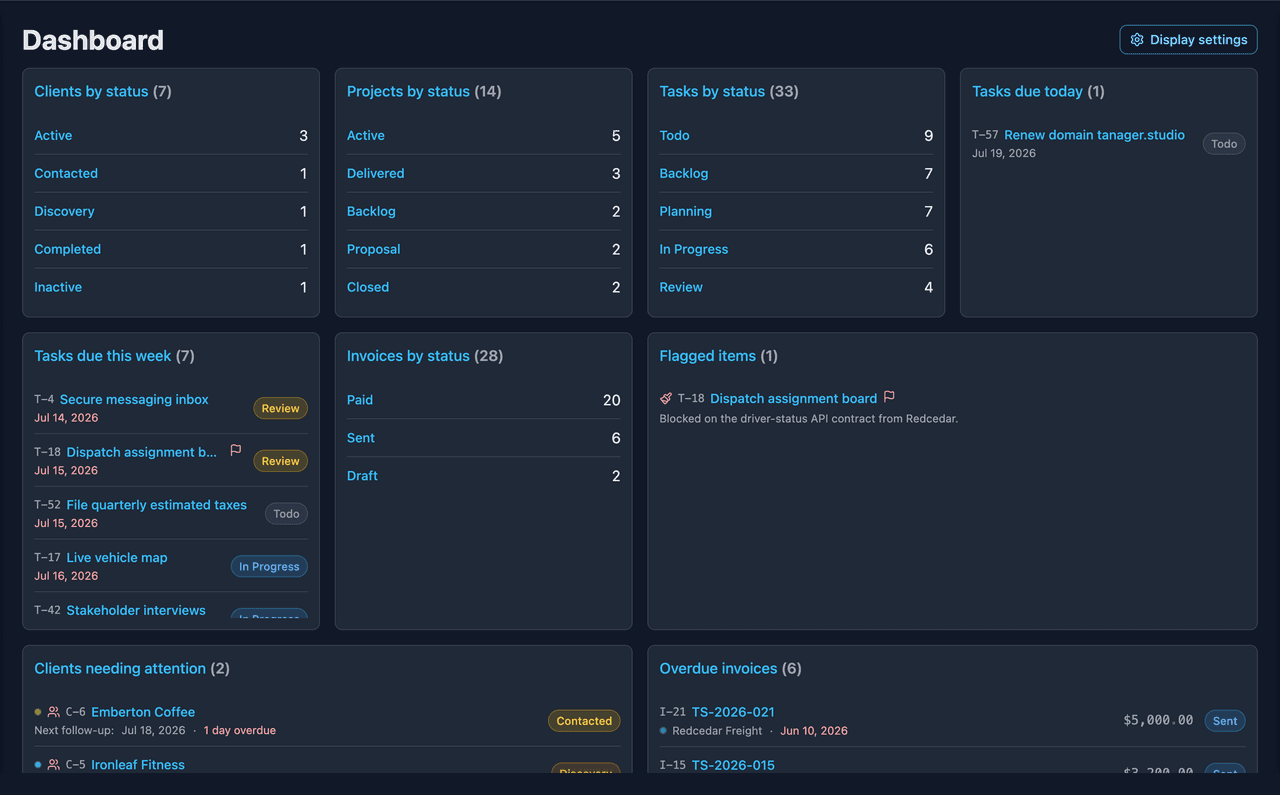Click the Sent badge on invoice TS-2026-021
Screen dimensions: 1280x795
[1225, 721]
